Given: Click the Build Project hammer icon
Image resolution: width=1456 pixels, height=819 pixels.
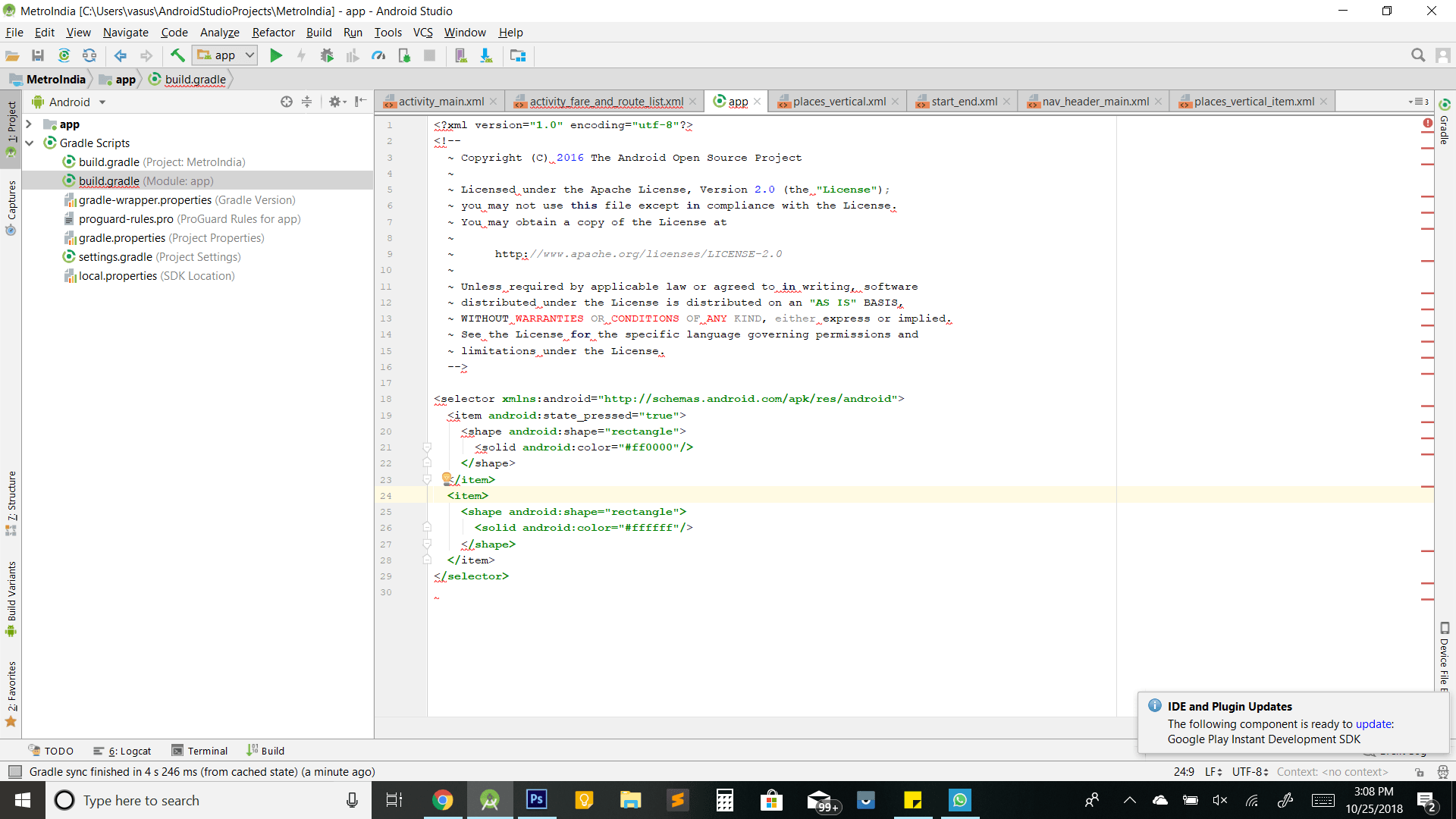Looking at the screenshot, I should pyautogui.click(x=177, y=55).
